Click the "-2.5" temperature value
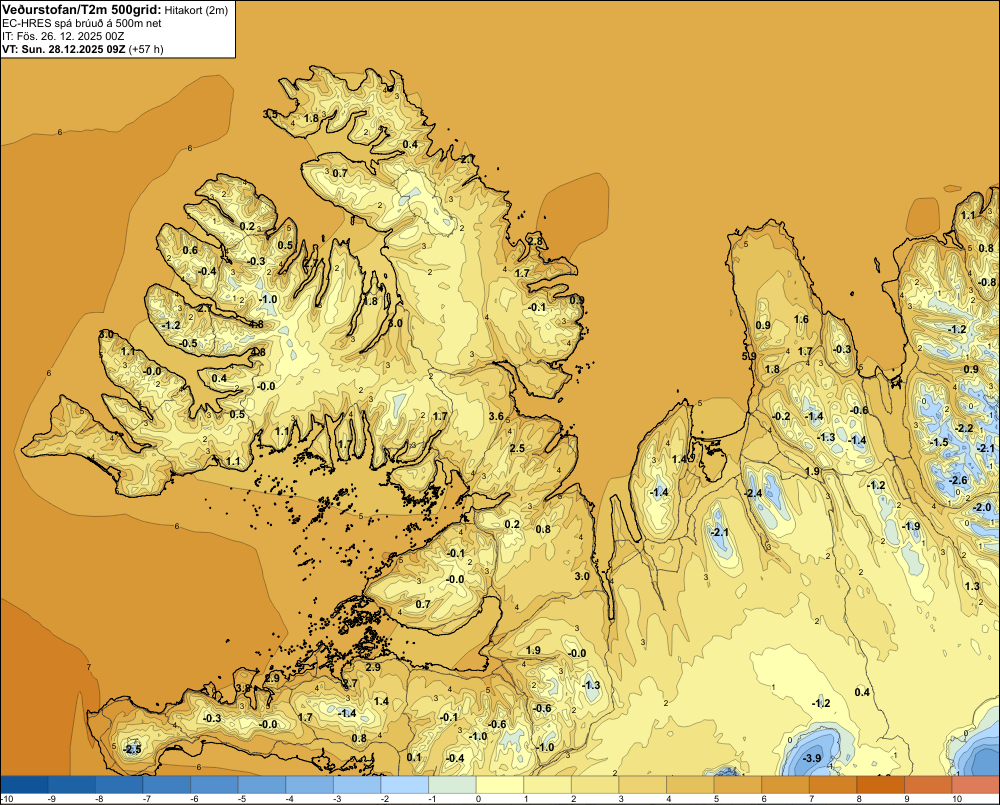The width and height of the screenshot is (1000, 805). pos(133,749)
